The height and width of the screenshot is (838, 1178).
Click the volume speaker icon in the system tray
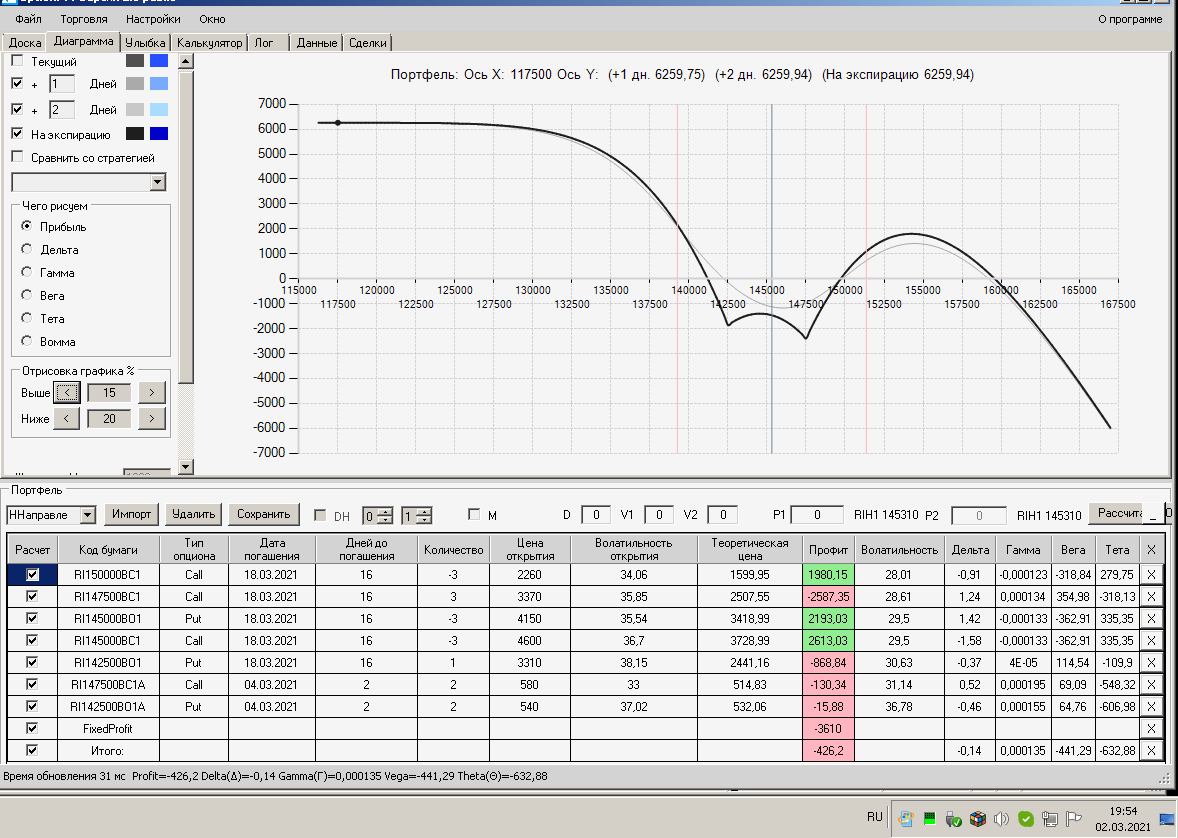tap(1001, 818)
